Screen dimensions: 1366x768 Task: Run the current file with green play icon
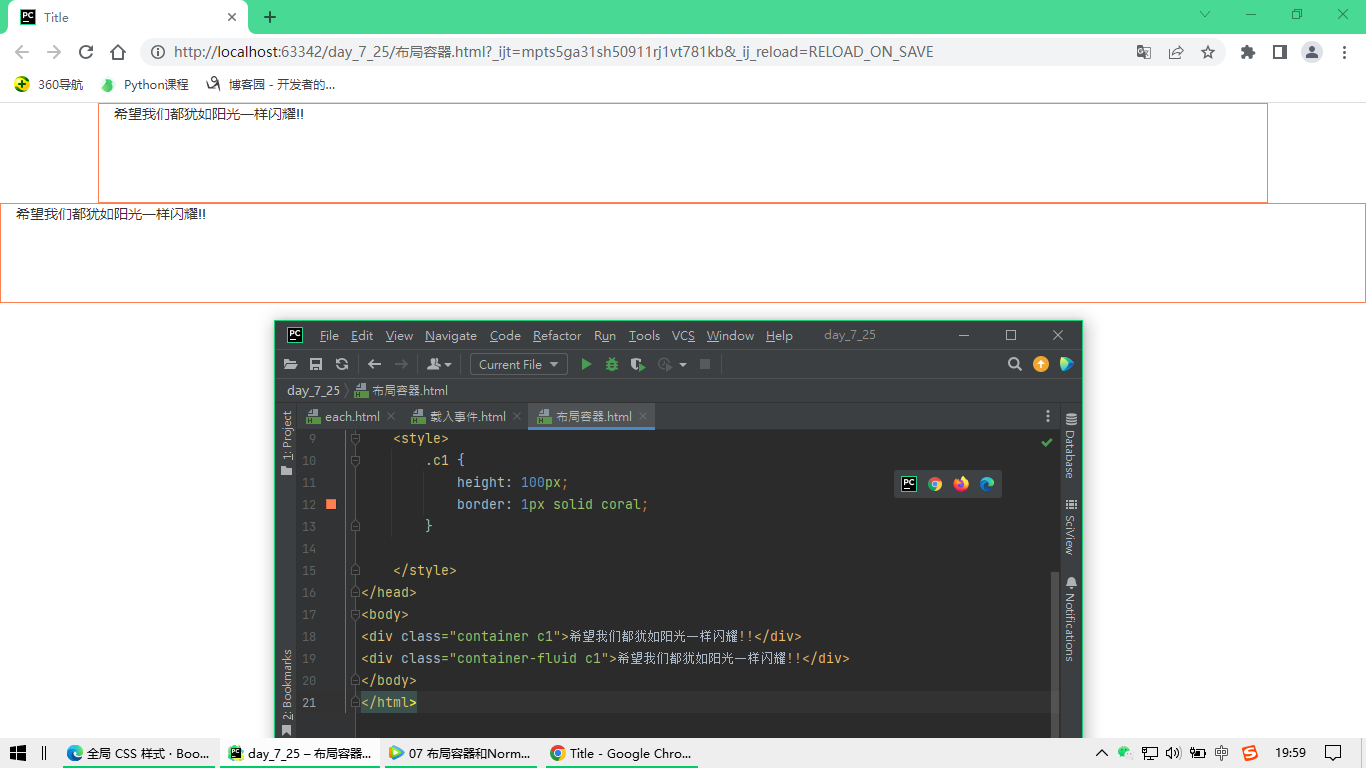[x=587, y=365]
